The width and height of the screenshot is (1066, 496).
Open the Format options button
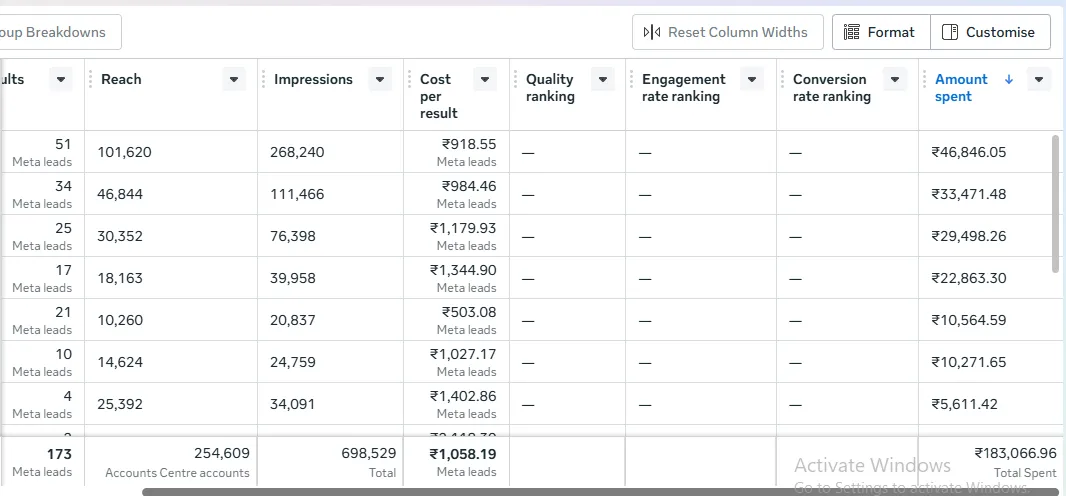881,32
